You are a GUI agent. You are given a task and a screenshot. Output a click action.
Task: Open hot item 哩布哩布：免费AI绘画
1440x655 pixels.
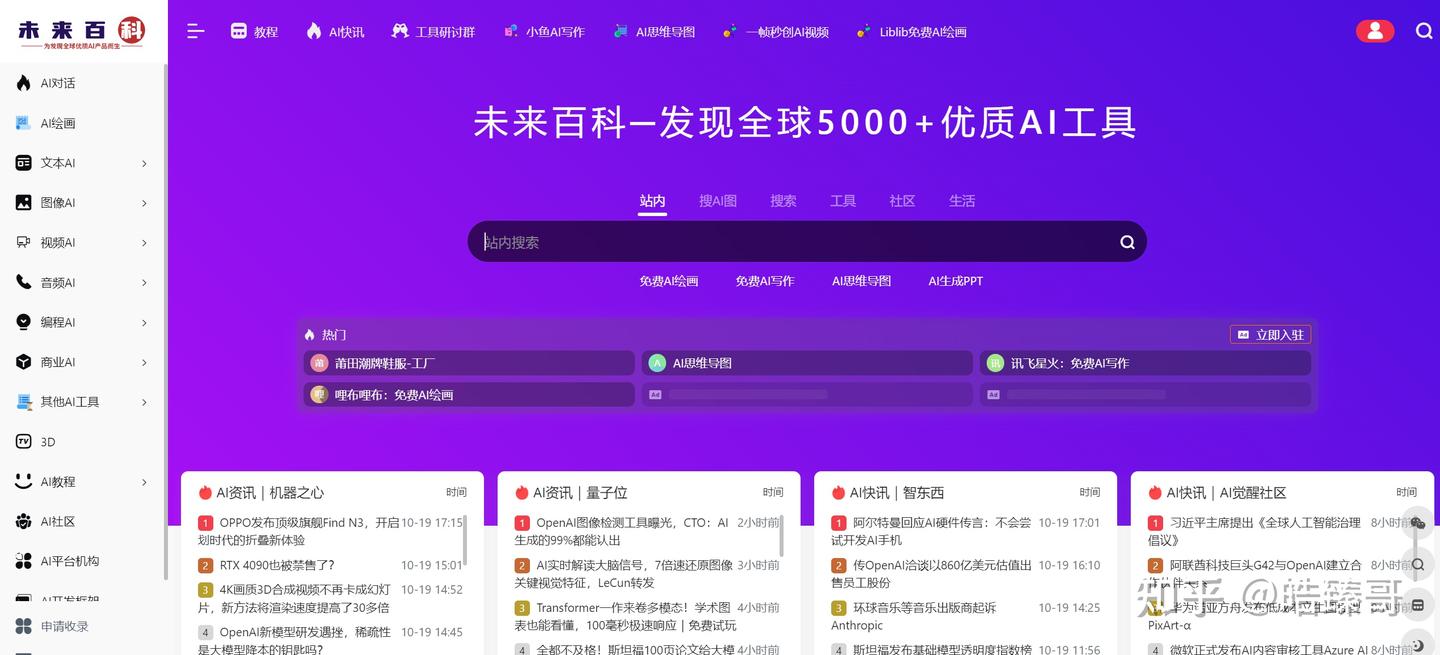[x=469, y=395]
